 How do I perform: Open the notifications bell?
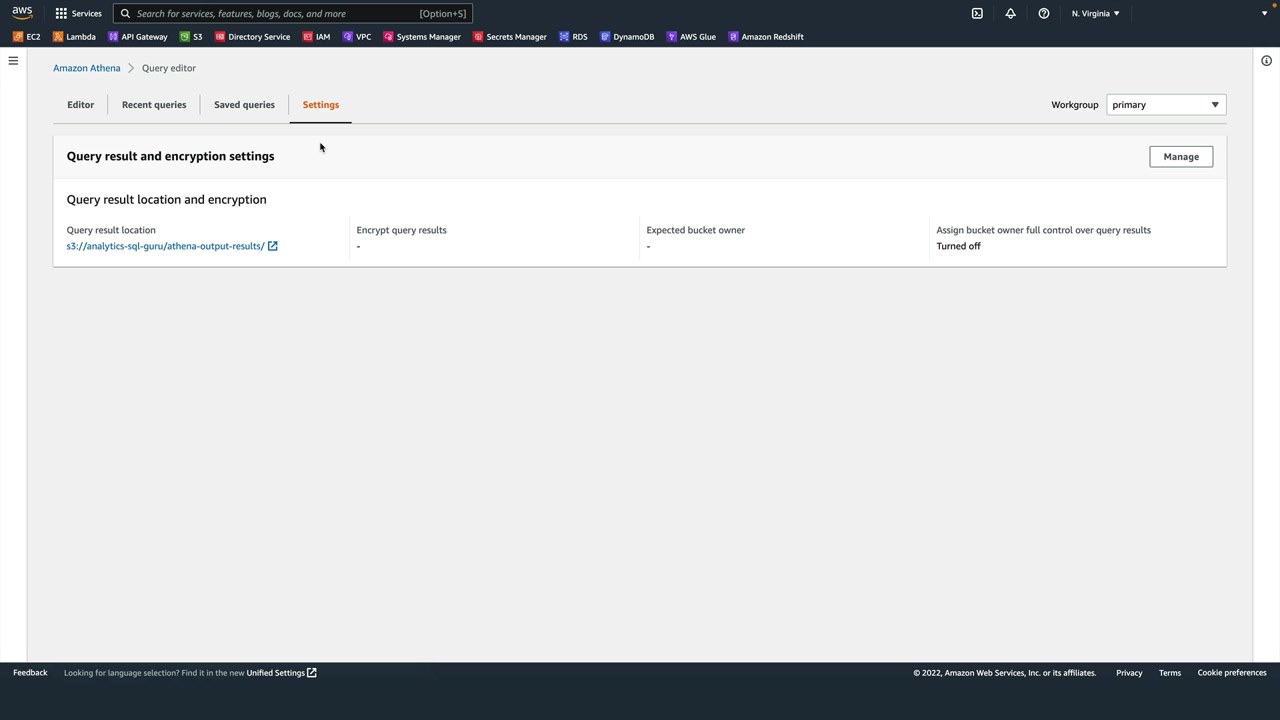tap(1010, 13)
